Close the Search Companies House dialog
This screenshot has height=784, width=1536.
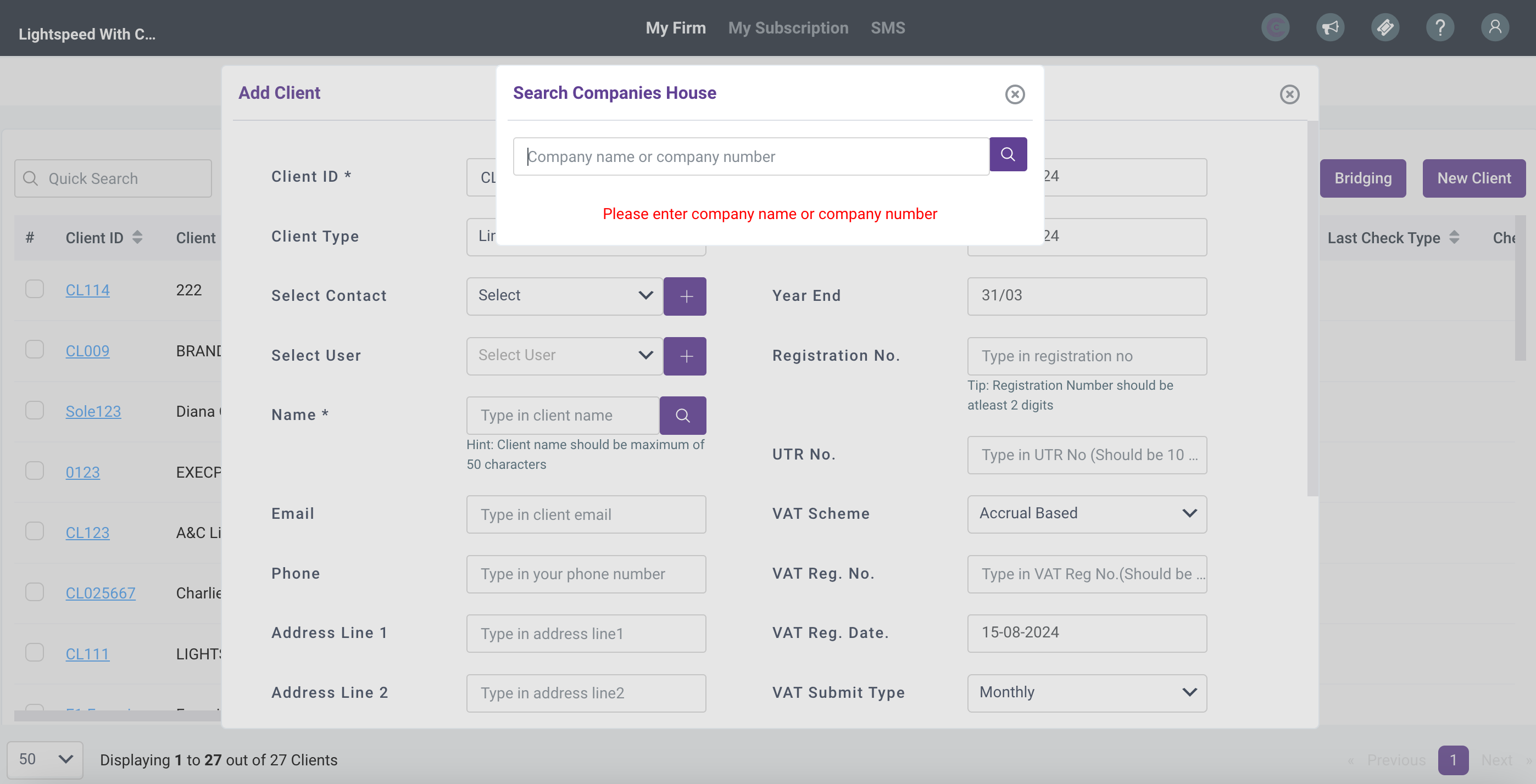1014,94
